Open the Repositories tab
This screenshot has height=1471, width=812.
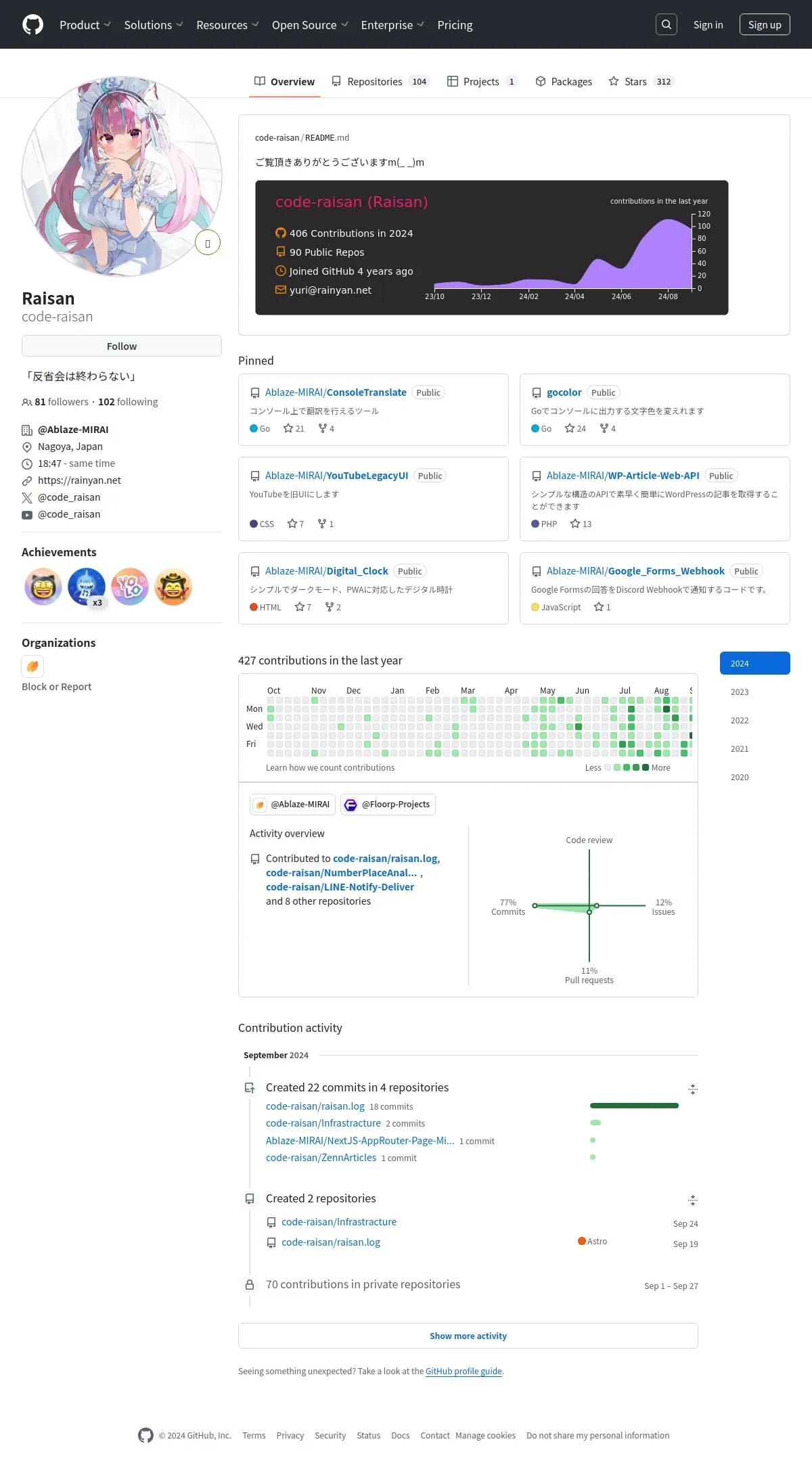(x=381, y=81)
